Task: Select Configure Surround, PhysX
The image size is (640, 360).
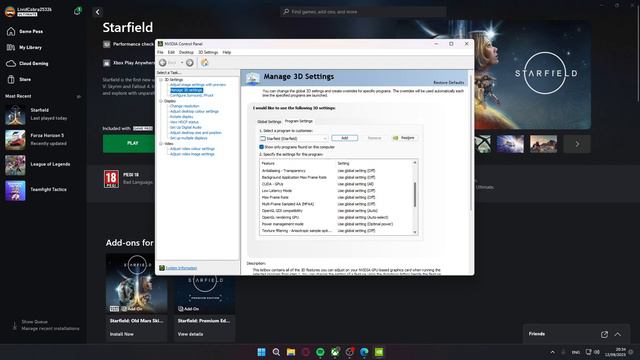Action: pyautogui.click(x=191, y=95)
